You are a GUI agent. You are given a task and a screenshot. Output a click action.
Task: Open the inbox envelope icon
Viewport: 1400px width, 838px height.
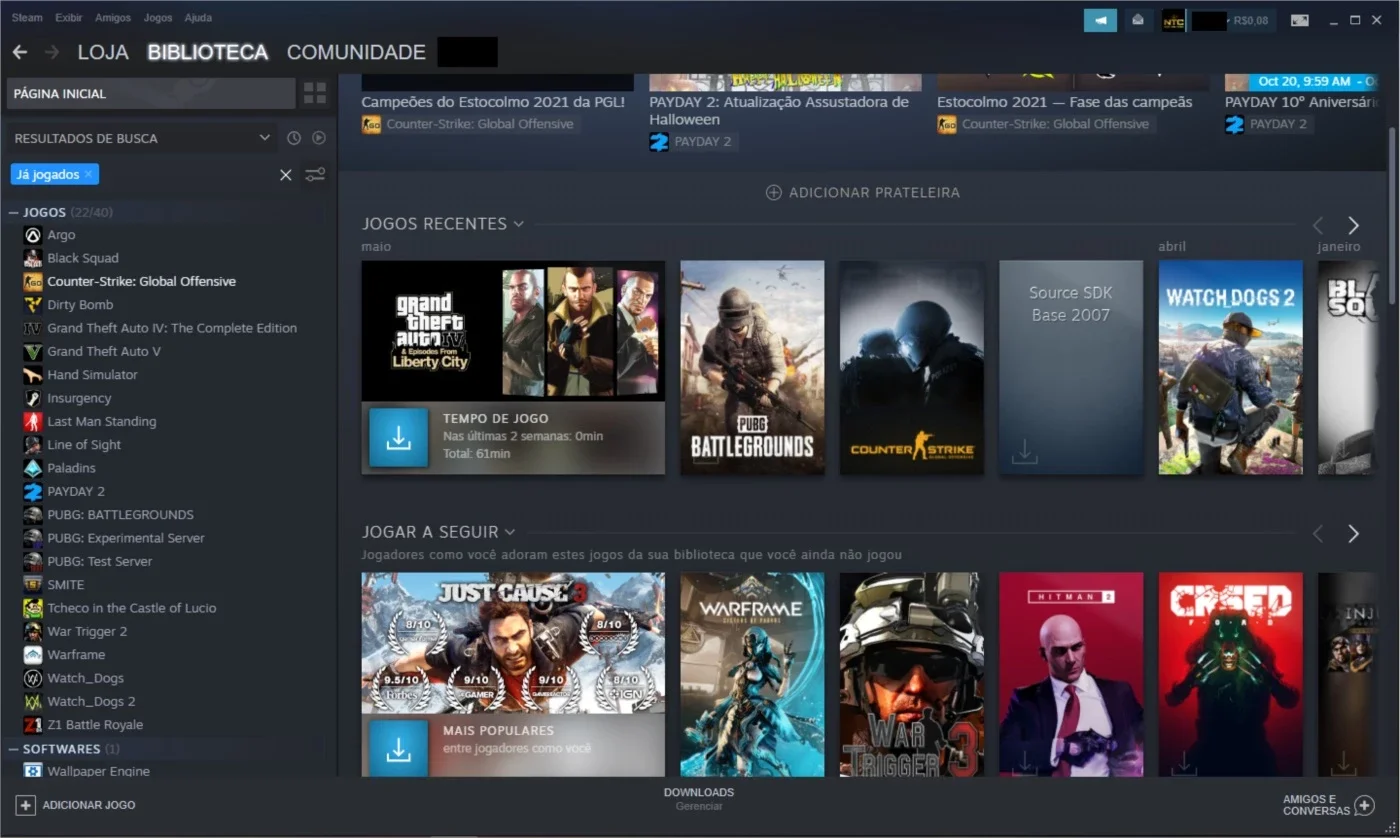coord(1138,20)
